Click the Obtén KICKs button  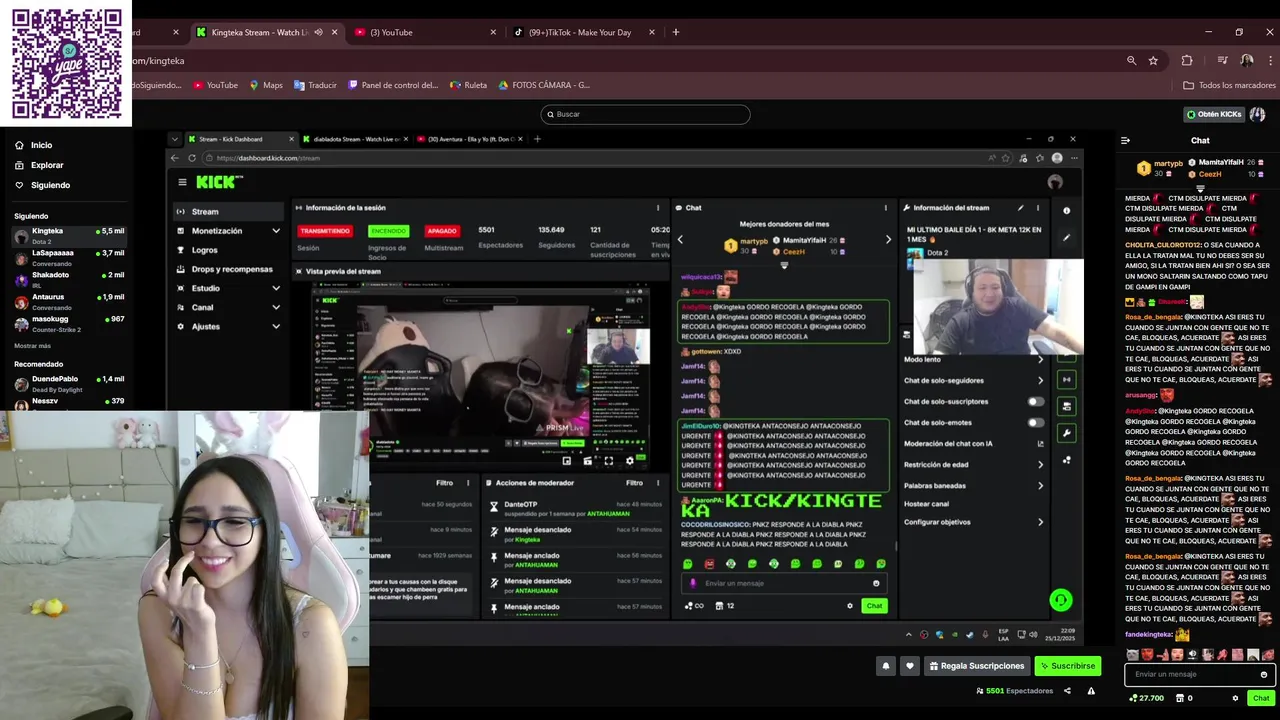pos(1213,114)
